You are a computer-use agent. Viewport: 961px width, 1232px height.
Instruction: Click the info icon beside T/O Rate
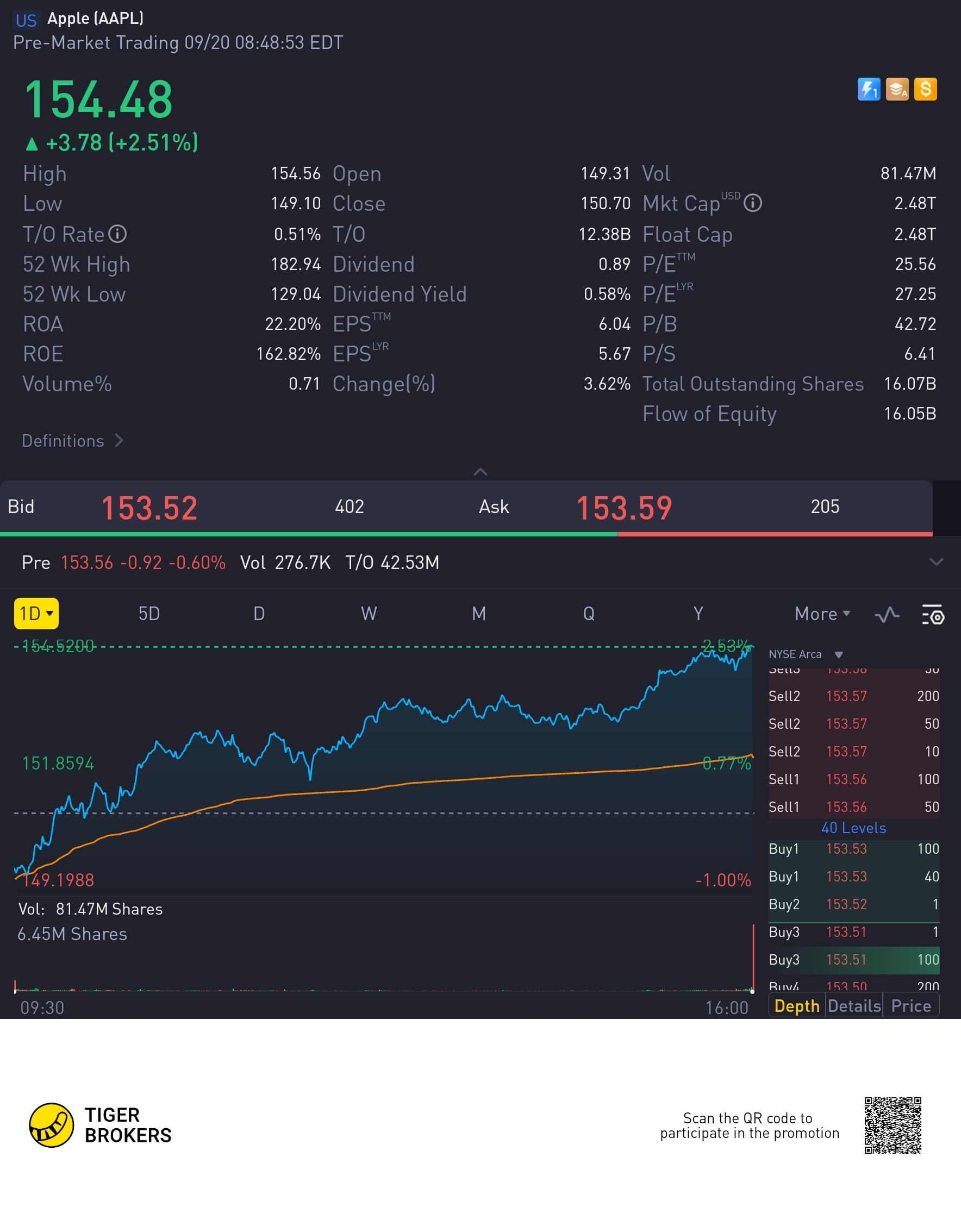click(117, 234)
